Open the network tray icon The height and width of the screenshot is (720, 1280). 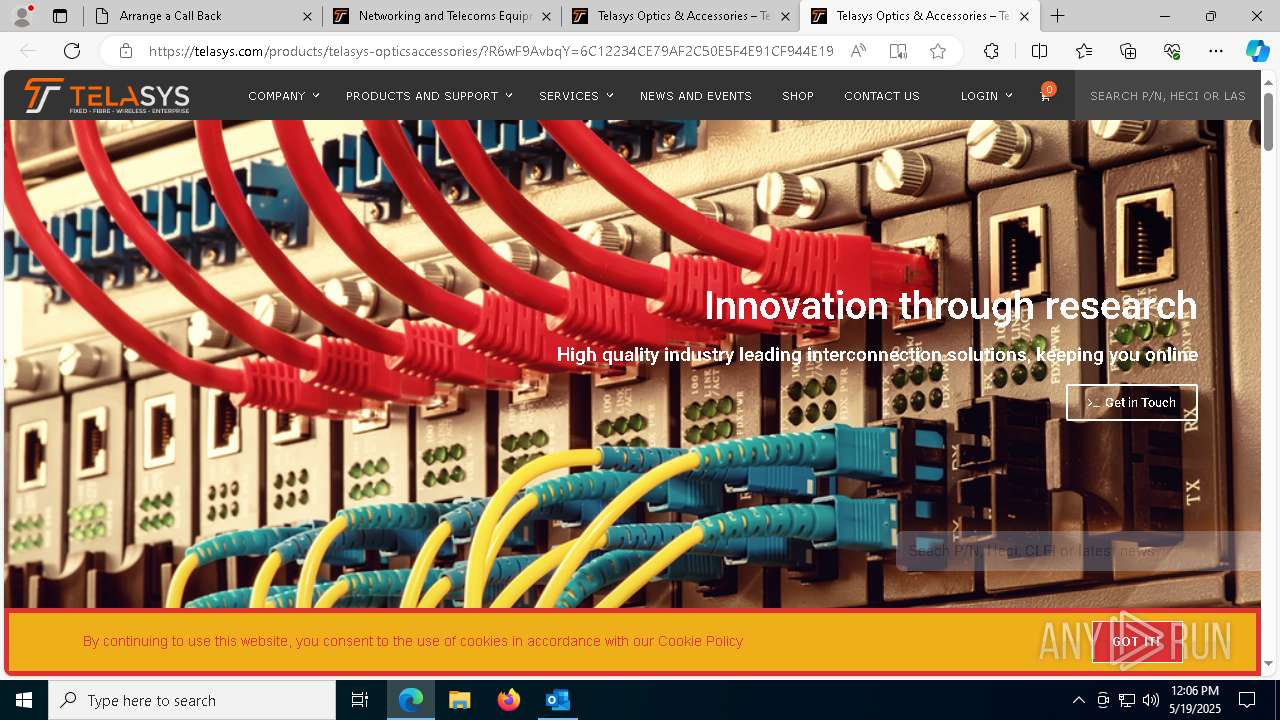coord(1127,700)
